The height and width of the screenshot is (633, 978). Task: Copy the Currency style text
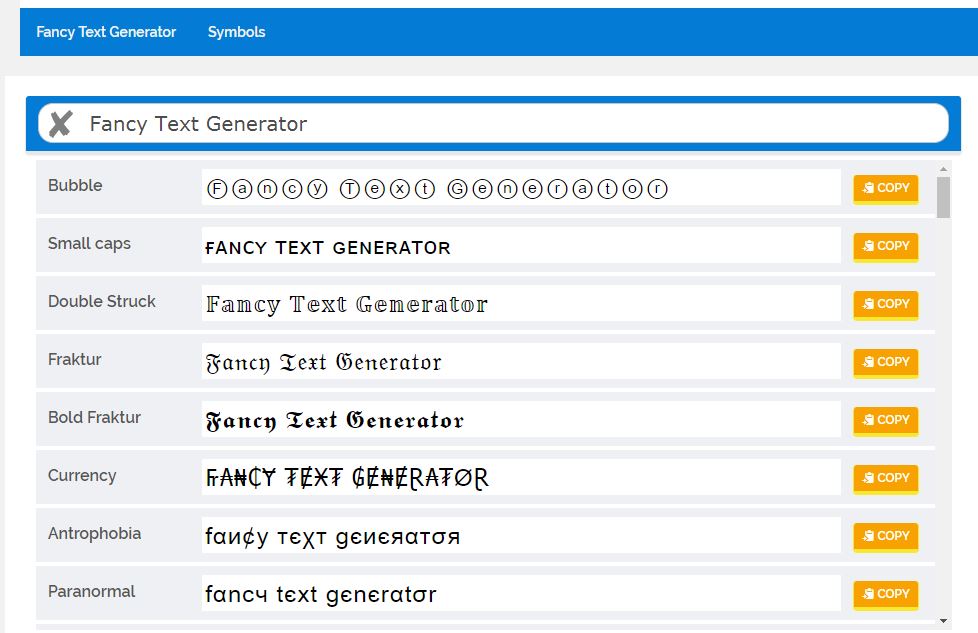click(x=886, y=478)
